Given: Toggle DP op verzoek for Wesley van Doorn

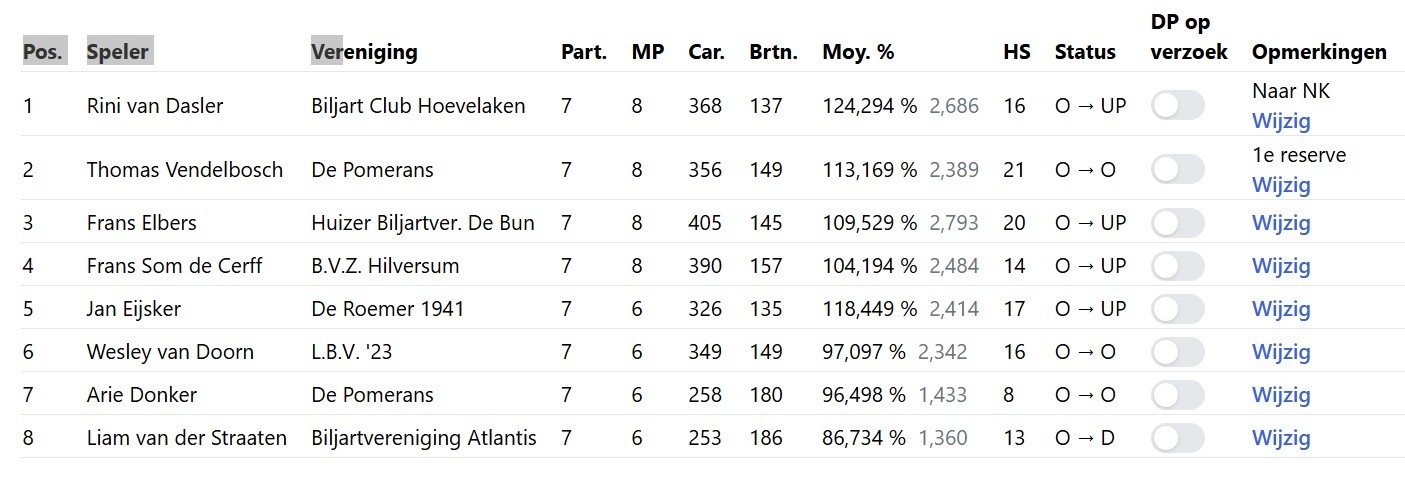Looking at the screenshot, I should 1177,351.
